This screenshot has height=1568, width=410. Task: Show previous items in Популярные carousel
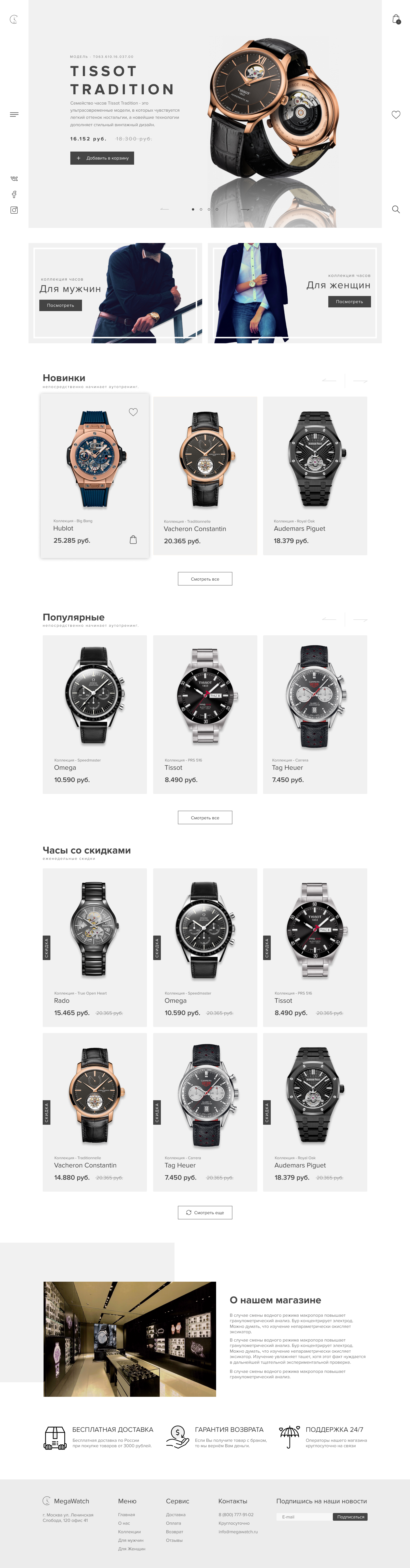click(x=329, y=620)
